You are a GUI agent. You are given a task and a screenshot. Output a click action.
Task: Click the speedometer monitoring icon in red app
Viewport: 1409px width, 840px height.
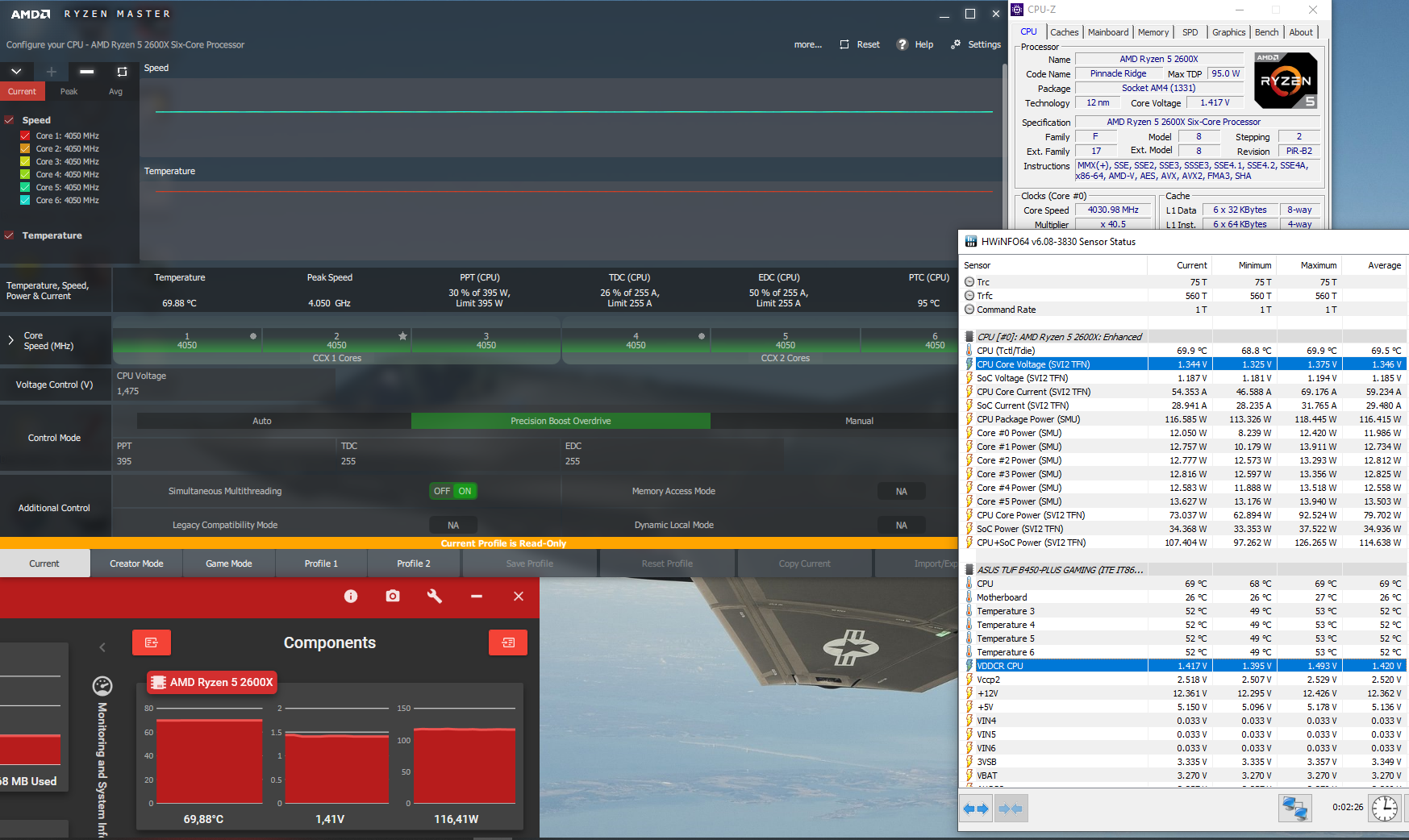[102, 686]
